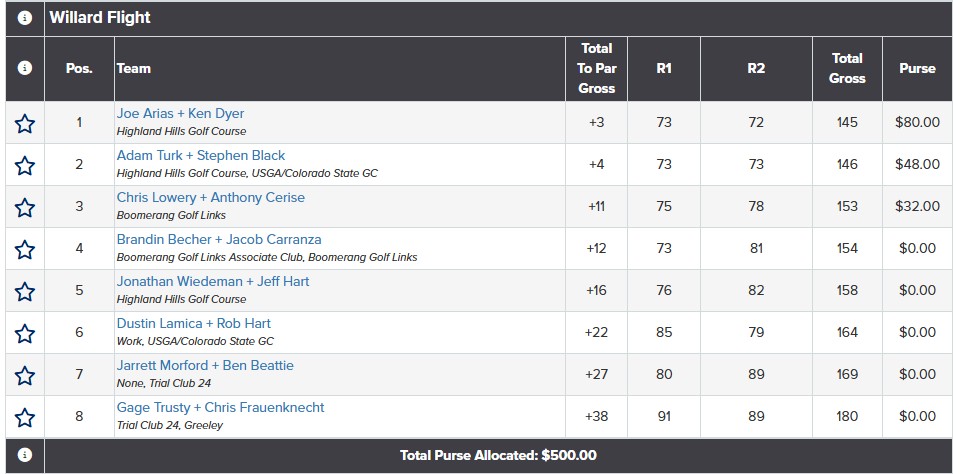Open Adam Turk + Stephen Black team link
The image size is (961, 474).
[x=201, y=155]
